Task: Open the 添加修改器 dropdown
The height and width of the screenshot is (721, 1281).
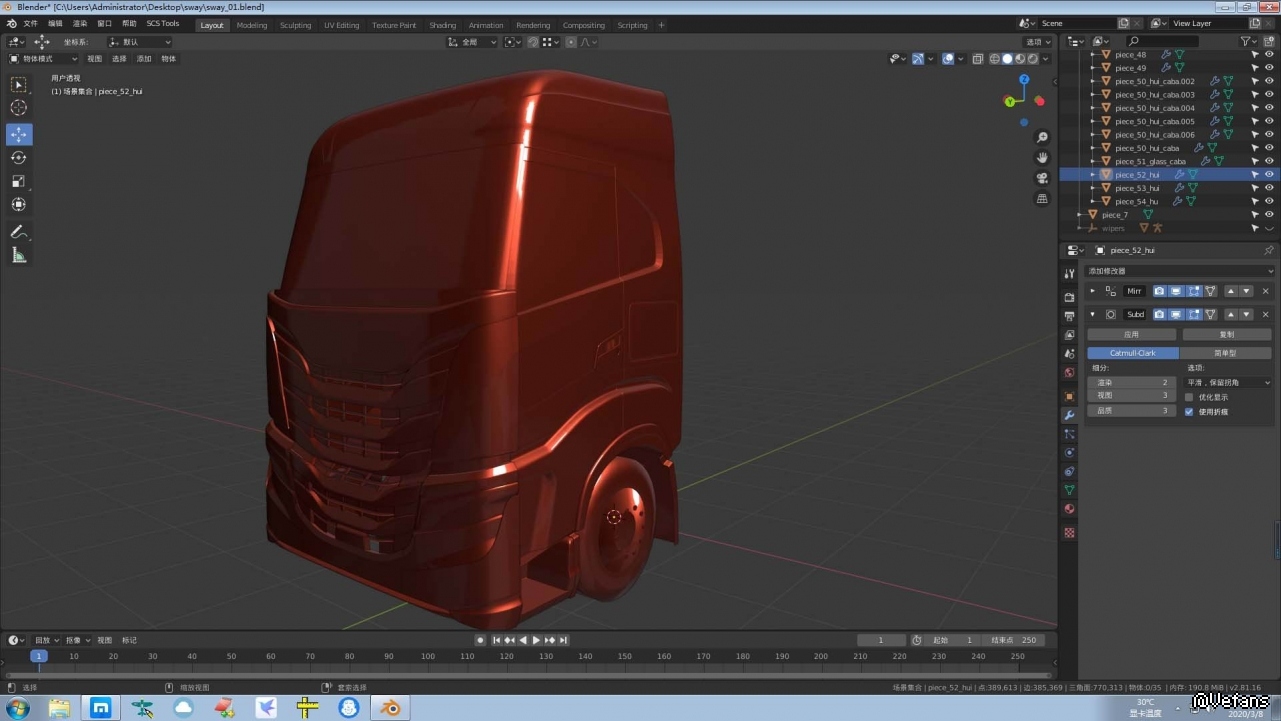Action: (x=1179, y=271)
